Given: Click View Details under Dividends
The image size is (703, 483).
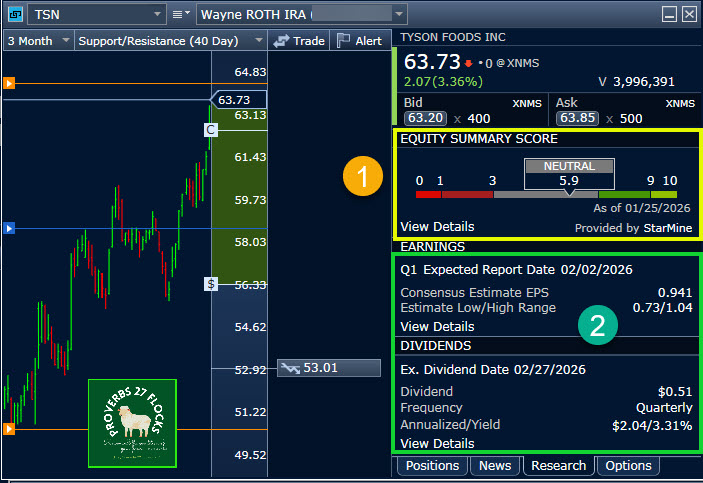Looking at the screenshot, I should 436,442.
